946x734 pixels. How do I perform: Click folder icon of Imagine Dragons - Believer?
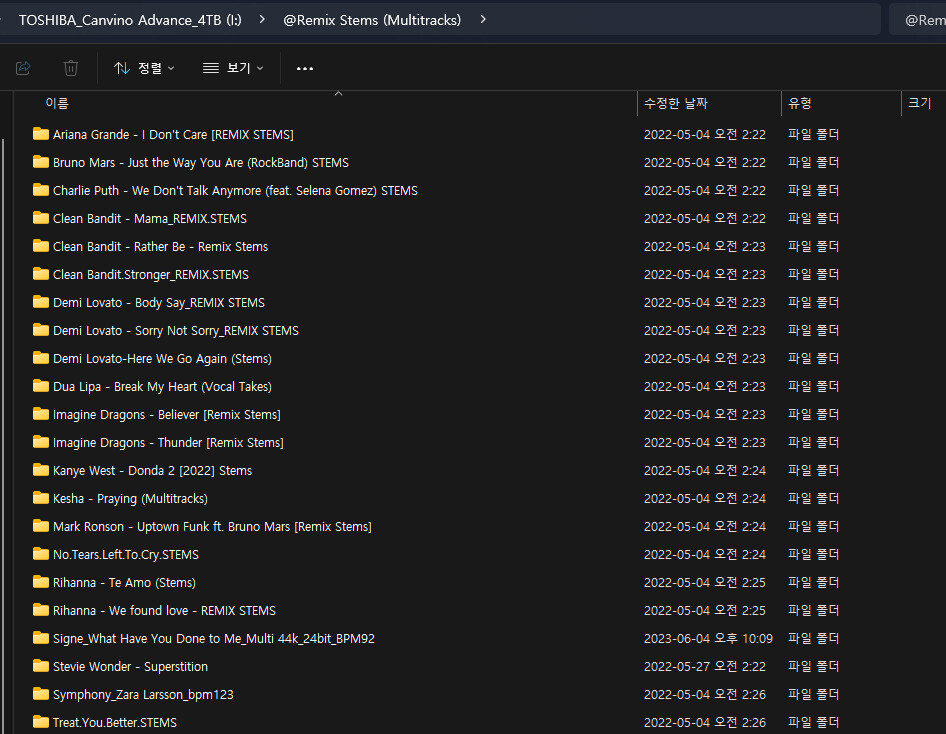pyautogui.click(x=41, y=414)
